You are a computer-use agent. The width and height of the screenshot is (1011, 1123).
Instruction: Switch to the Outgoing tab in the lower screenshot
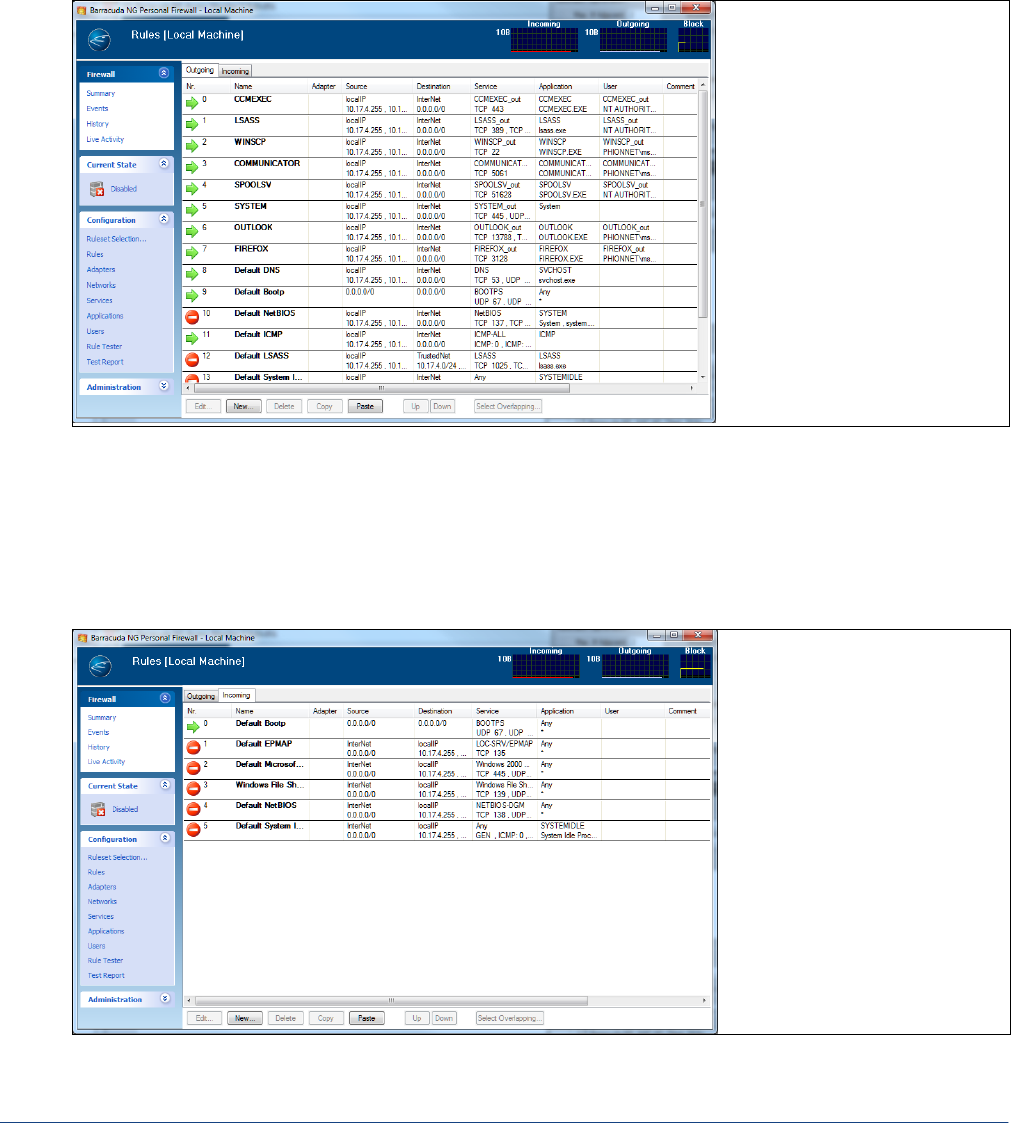pyautogui.click(x=201, y=696)
